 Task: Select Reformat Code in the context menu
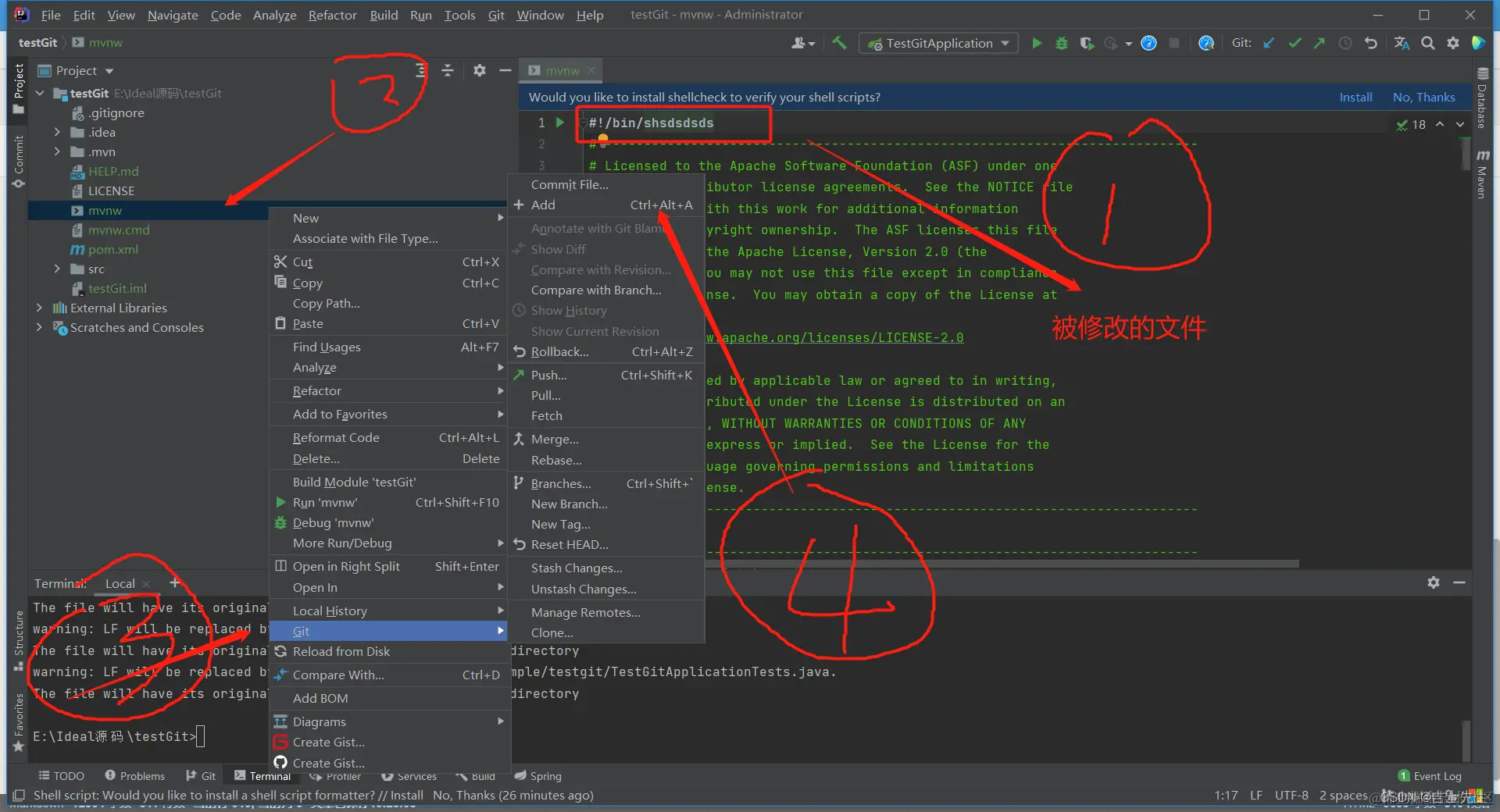(389, 438)
